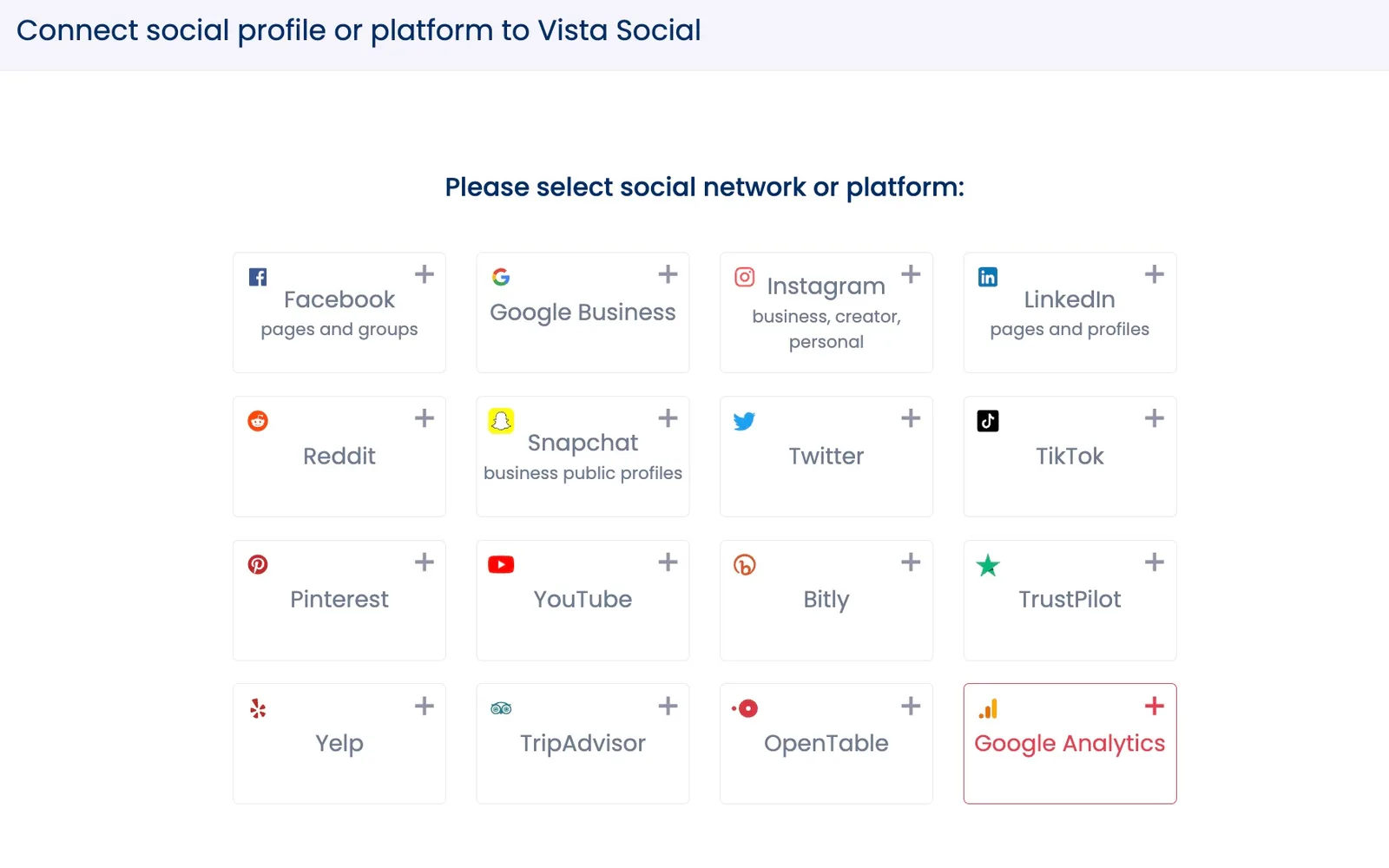
Task: Click the TripAdvisor owl icon
Action: [501, 707]
